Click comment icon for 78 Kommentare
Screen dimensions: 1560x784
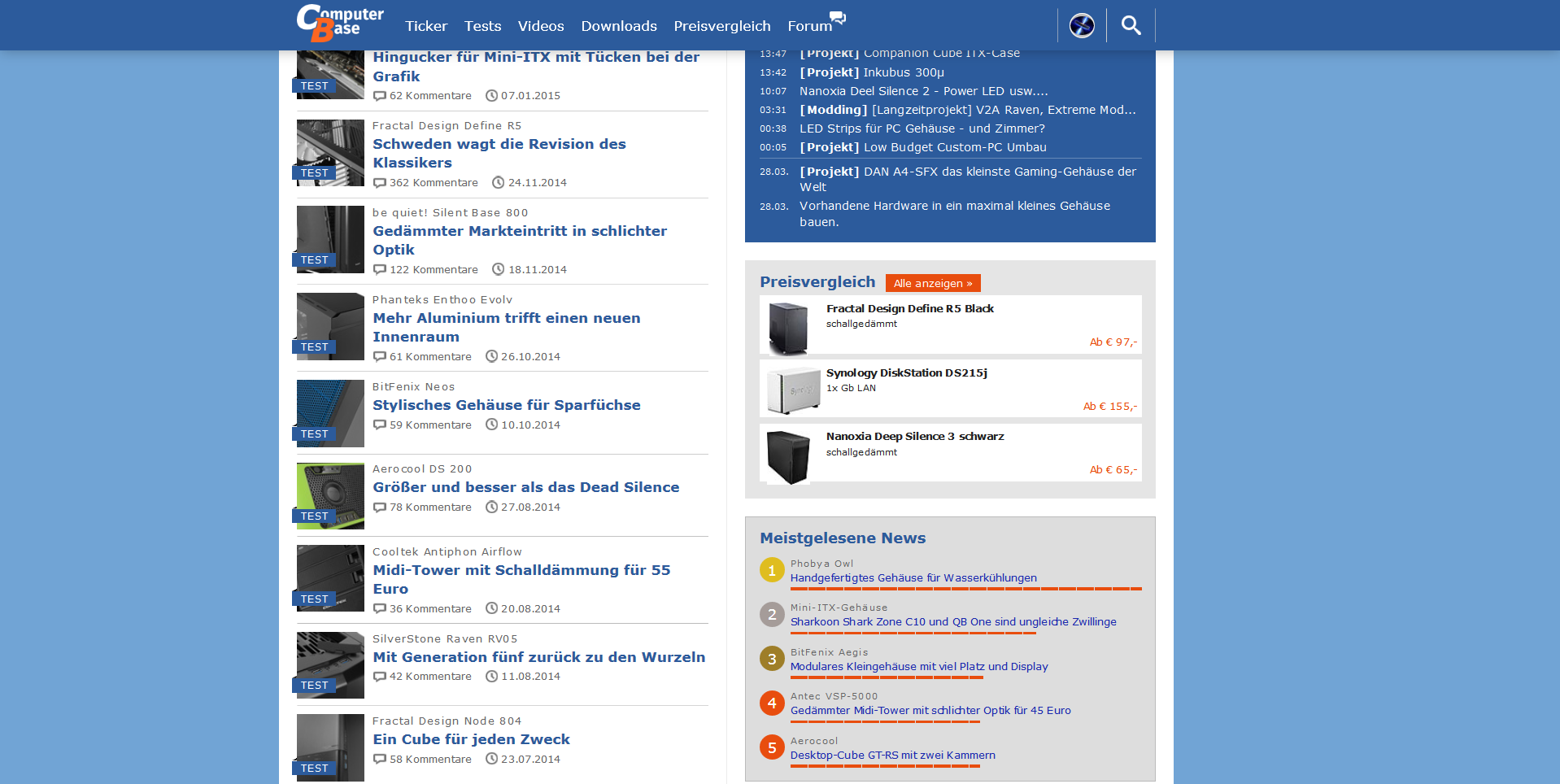[x=380, y=507]
